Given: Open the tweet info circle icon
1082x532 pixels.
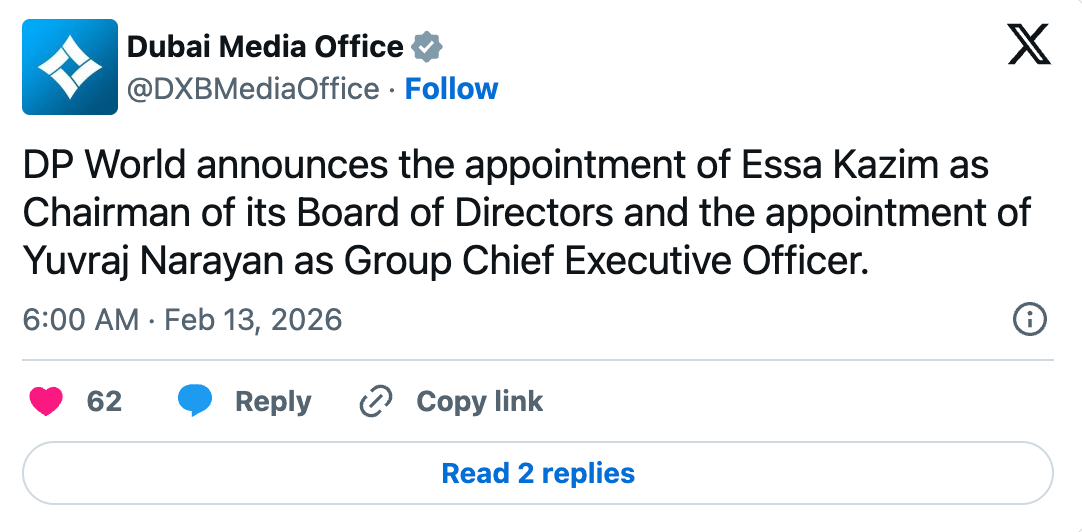Looking at the screenshot, I should click(1030, 320).
